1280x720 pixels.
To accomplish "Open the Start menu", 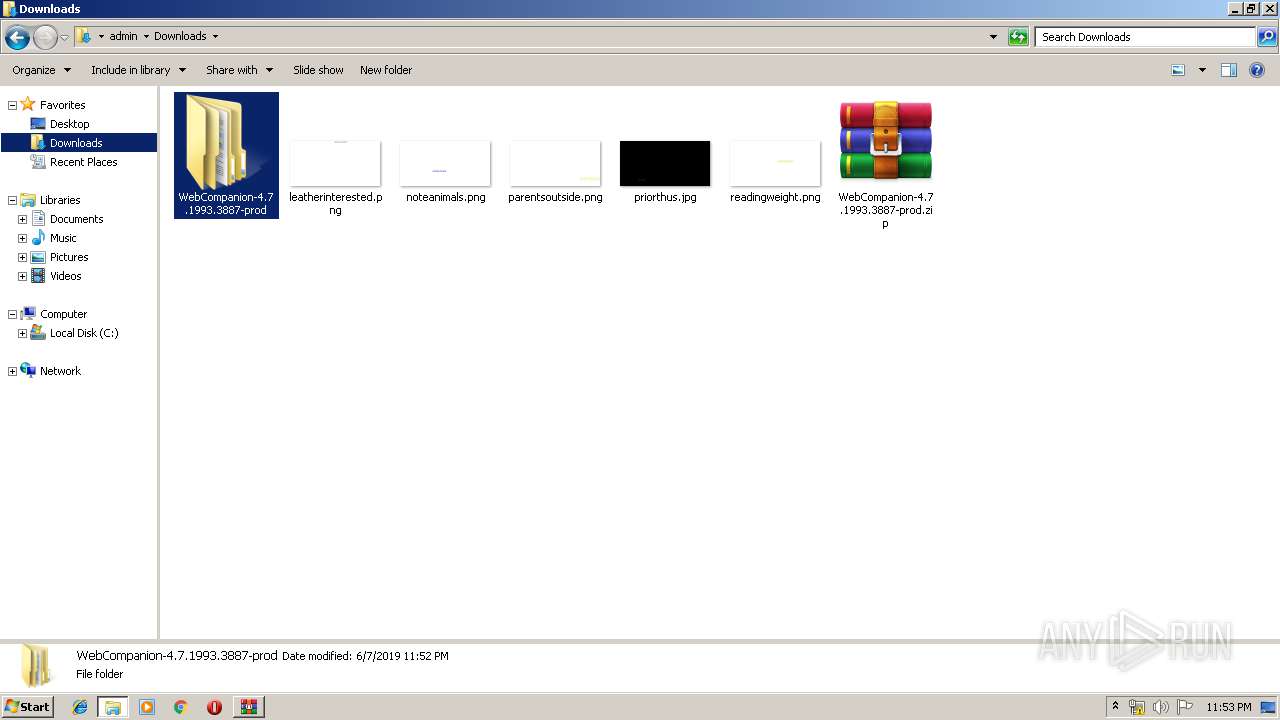I will point(28,706).
